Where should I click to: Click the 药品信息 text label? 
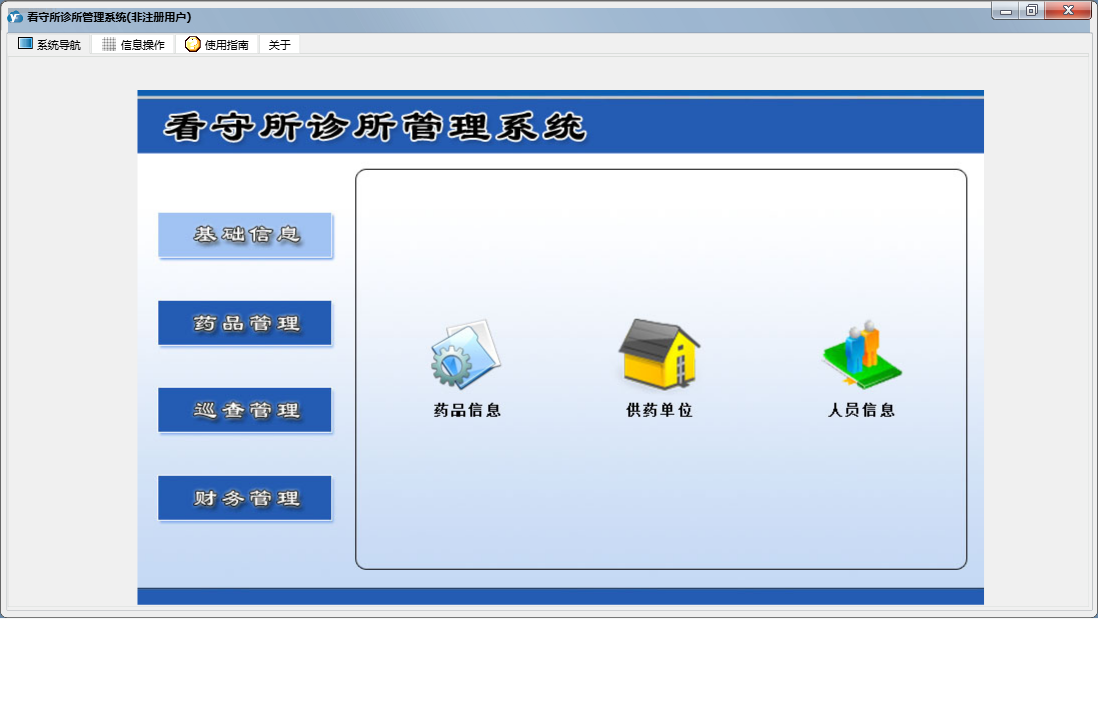point(467,410)
